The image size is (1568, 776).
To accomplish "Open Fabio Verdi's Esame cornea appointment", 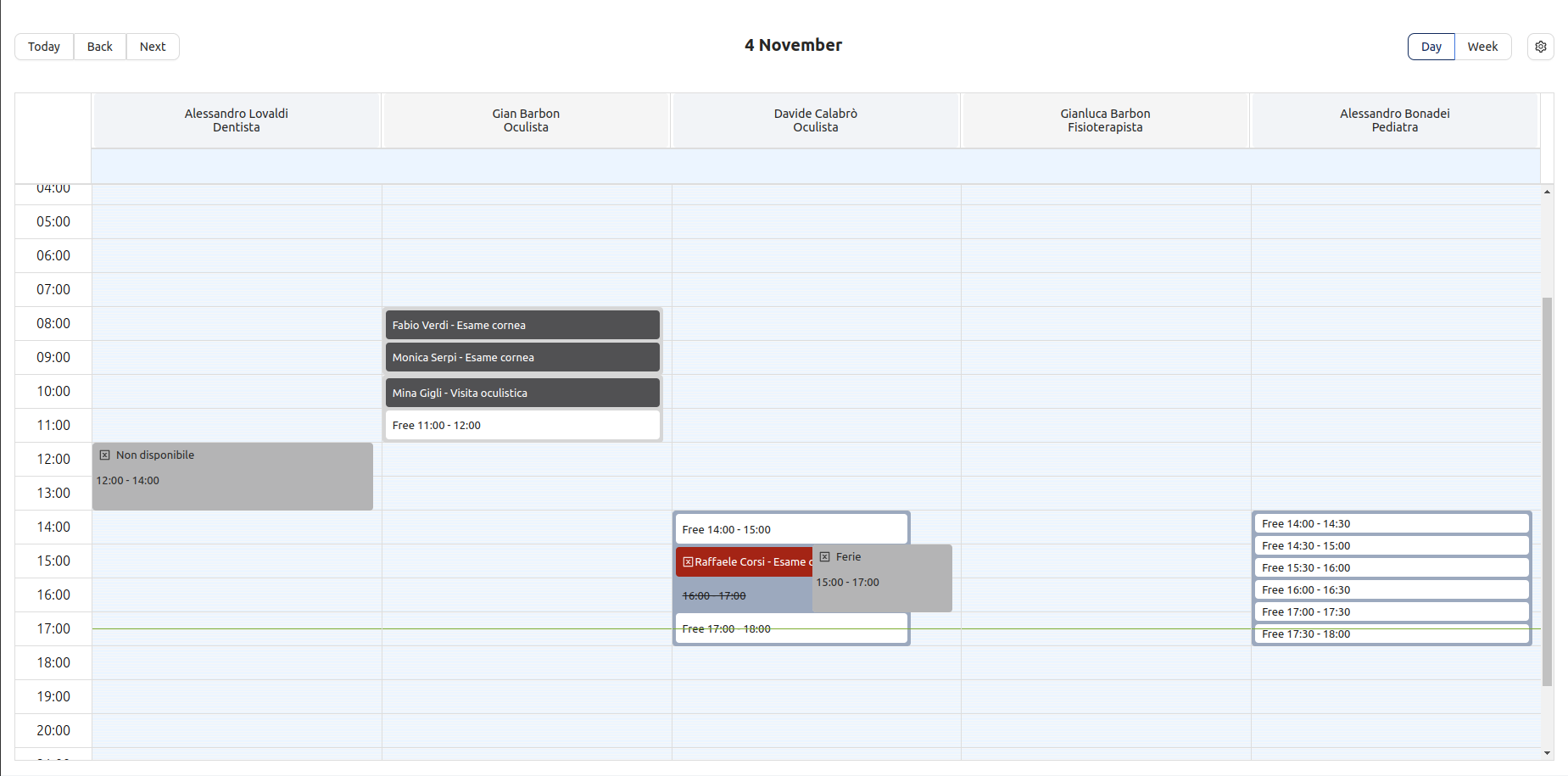I will [522, 325].
